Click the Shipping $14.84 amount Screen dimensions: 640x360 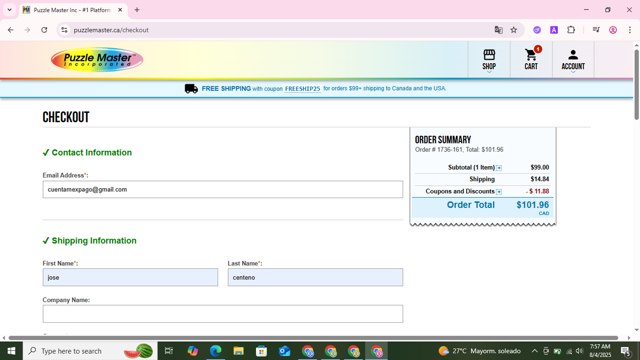coord(540,179)
